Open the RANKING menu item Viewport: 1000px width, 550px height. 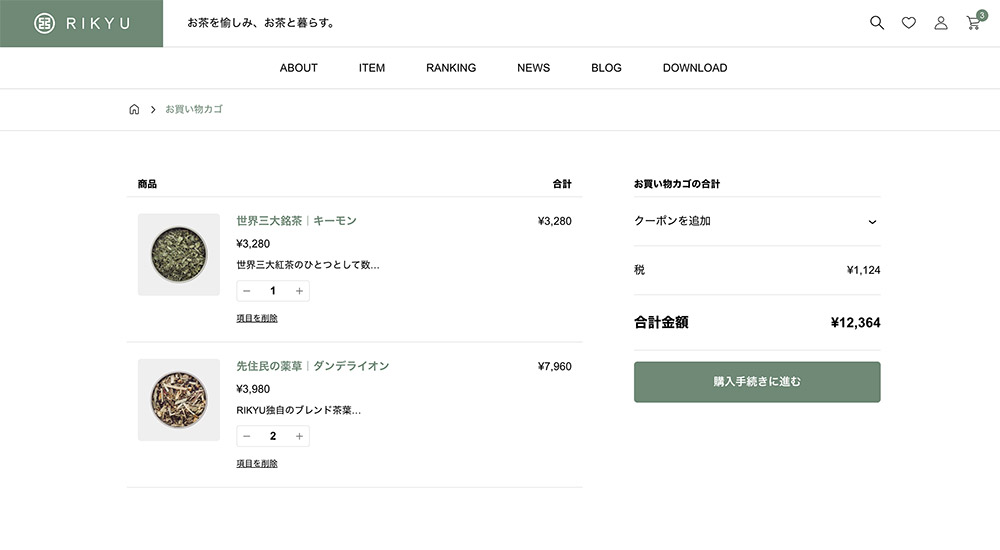tap(451, 68)
